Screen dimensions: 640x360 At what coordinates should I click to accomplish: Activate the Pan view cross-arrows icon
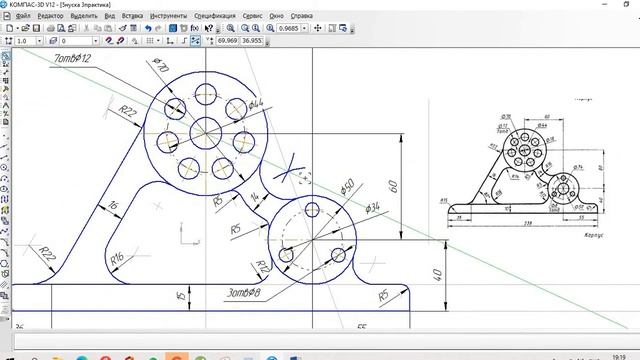click(318, 28)
